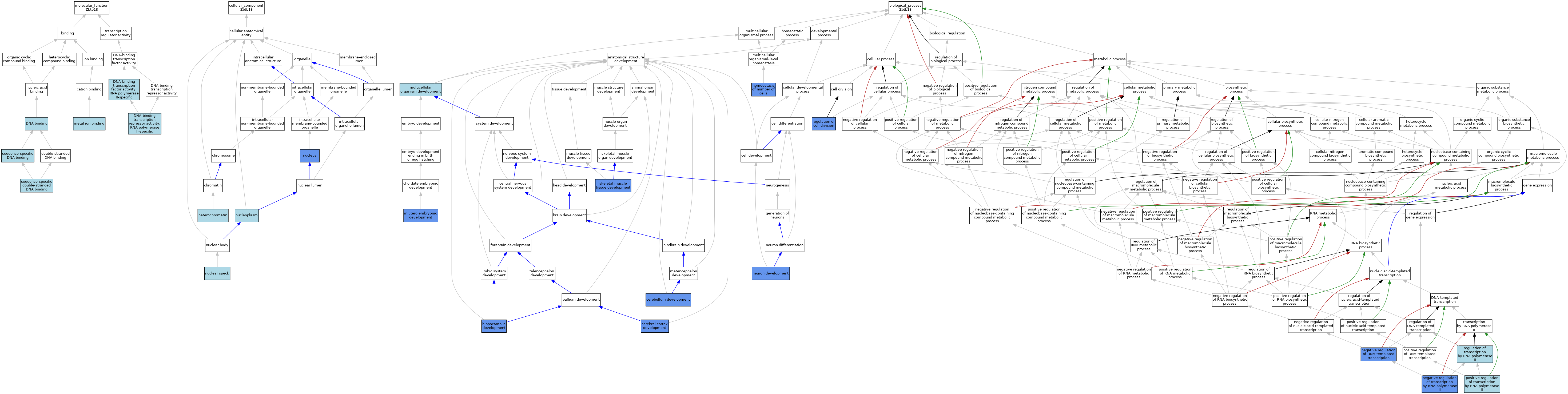Select the central nervous system development node
Screen dimensions: 1568x394
512,186
